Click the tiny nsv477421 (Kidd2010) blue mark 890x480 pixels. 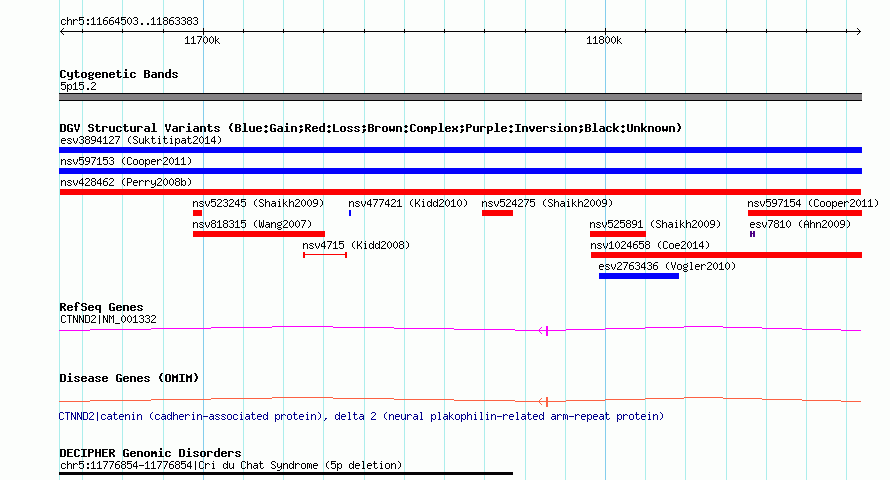[x=350, y=213]
